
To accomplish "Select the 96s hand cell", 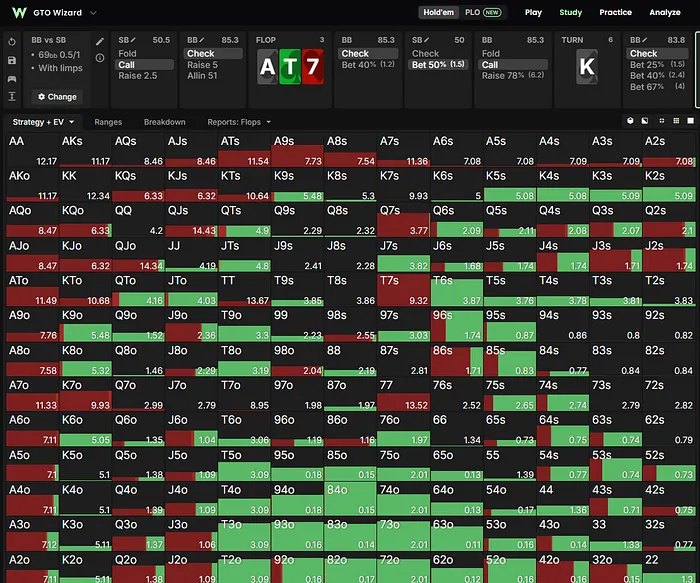I will tap(457, 325).
